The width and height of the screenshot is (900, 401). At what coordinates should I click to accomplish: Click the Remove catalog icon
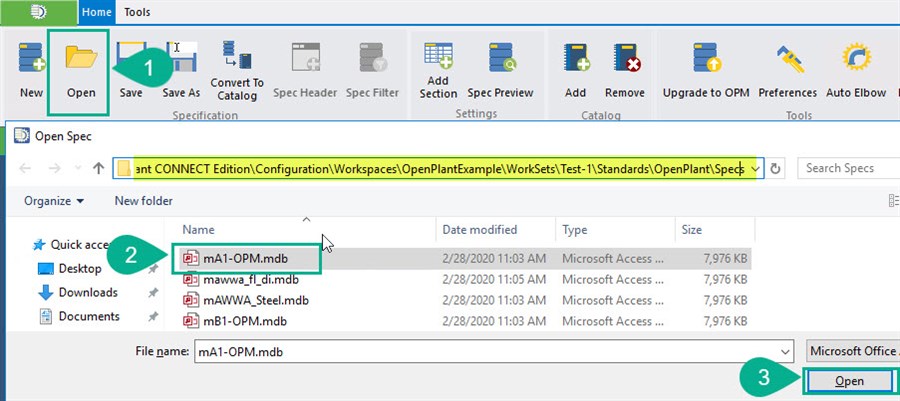pyautogui.click(x=626, y=57)
